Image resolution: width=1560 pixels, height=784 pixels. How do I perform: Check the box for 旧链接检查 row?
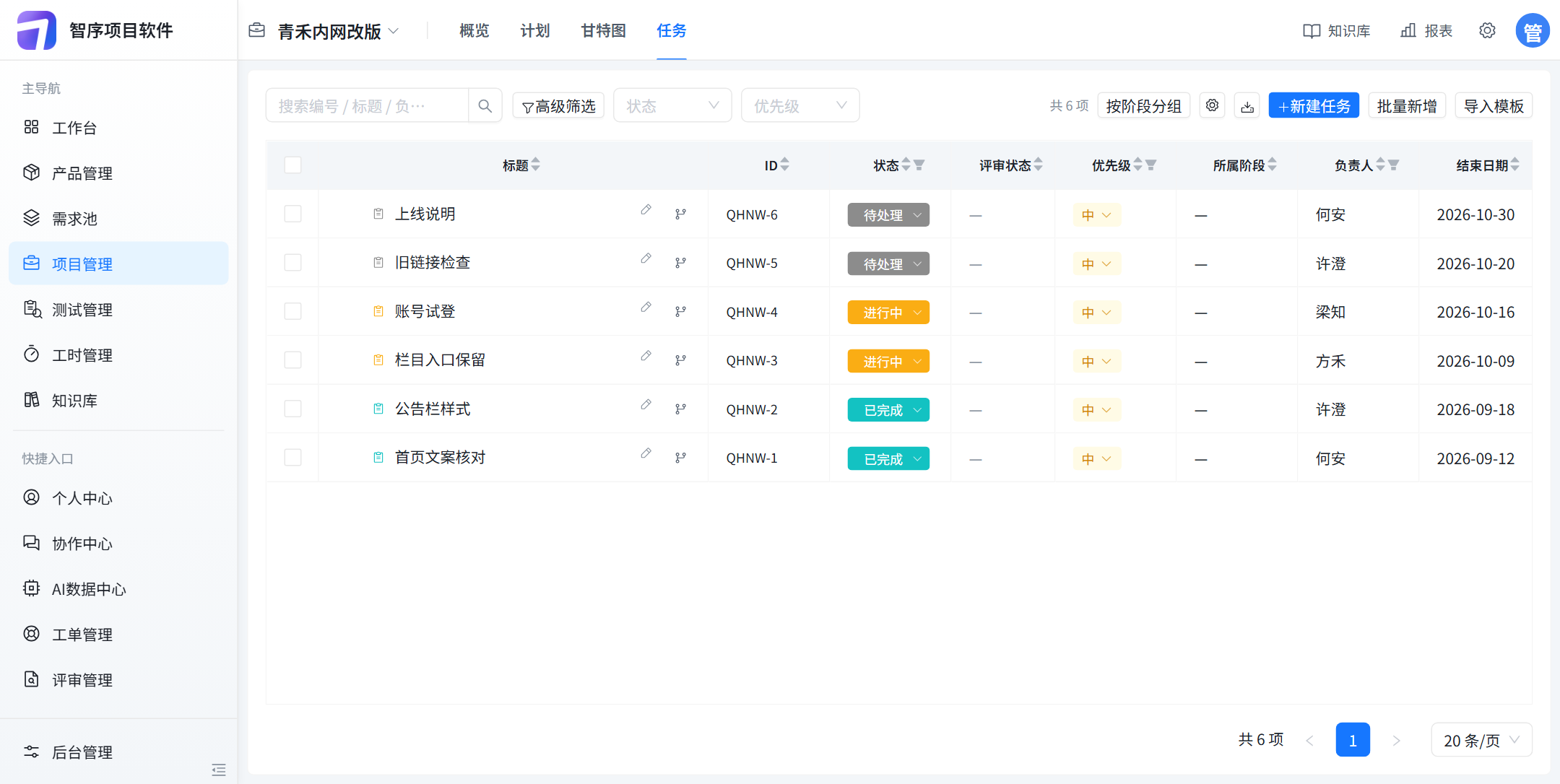[292, 263]
